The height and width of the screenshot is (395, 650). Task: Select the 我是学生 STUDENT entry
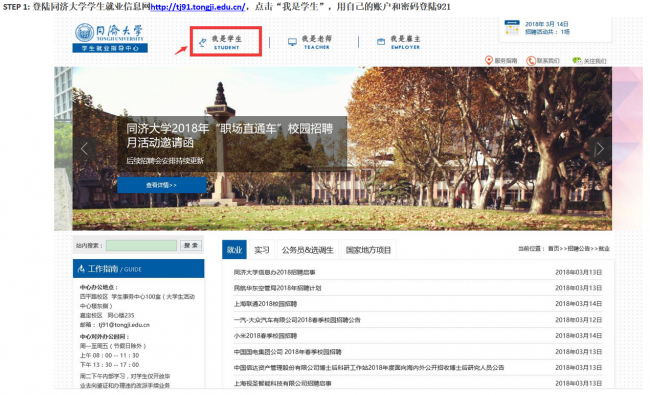click(226, 42)
